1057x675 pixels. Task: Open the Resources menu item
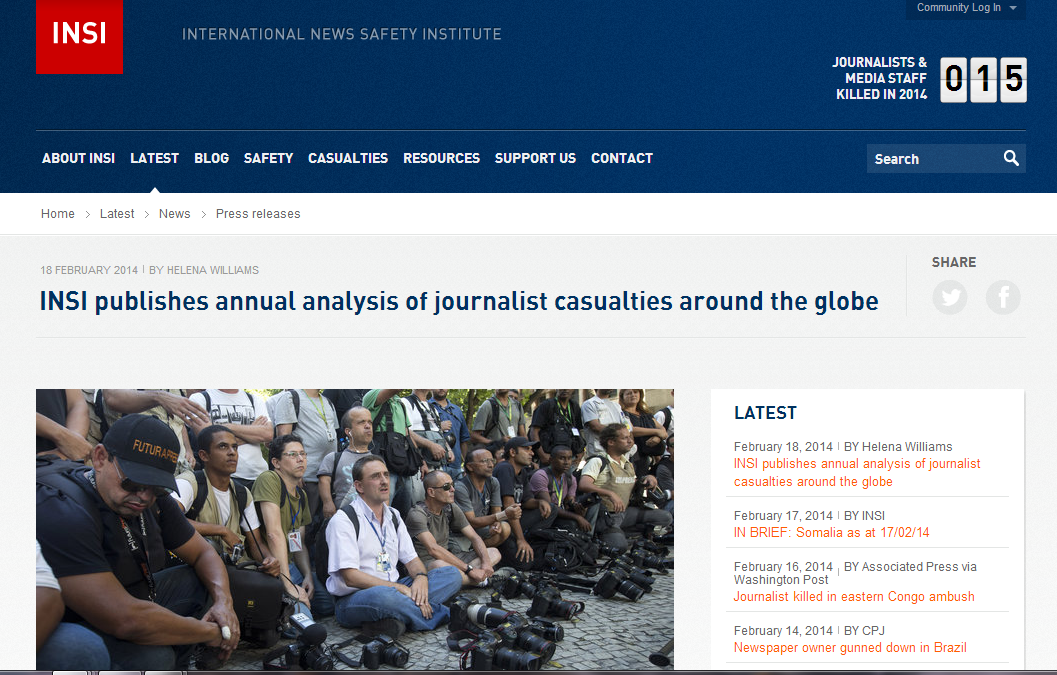[441, 158]
